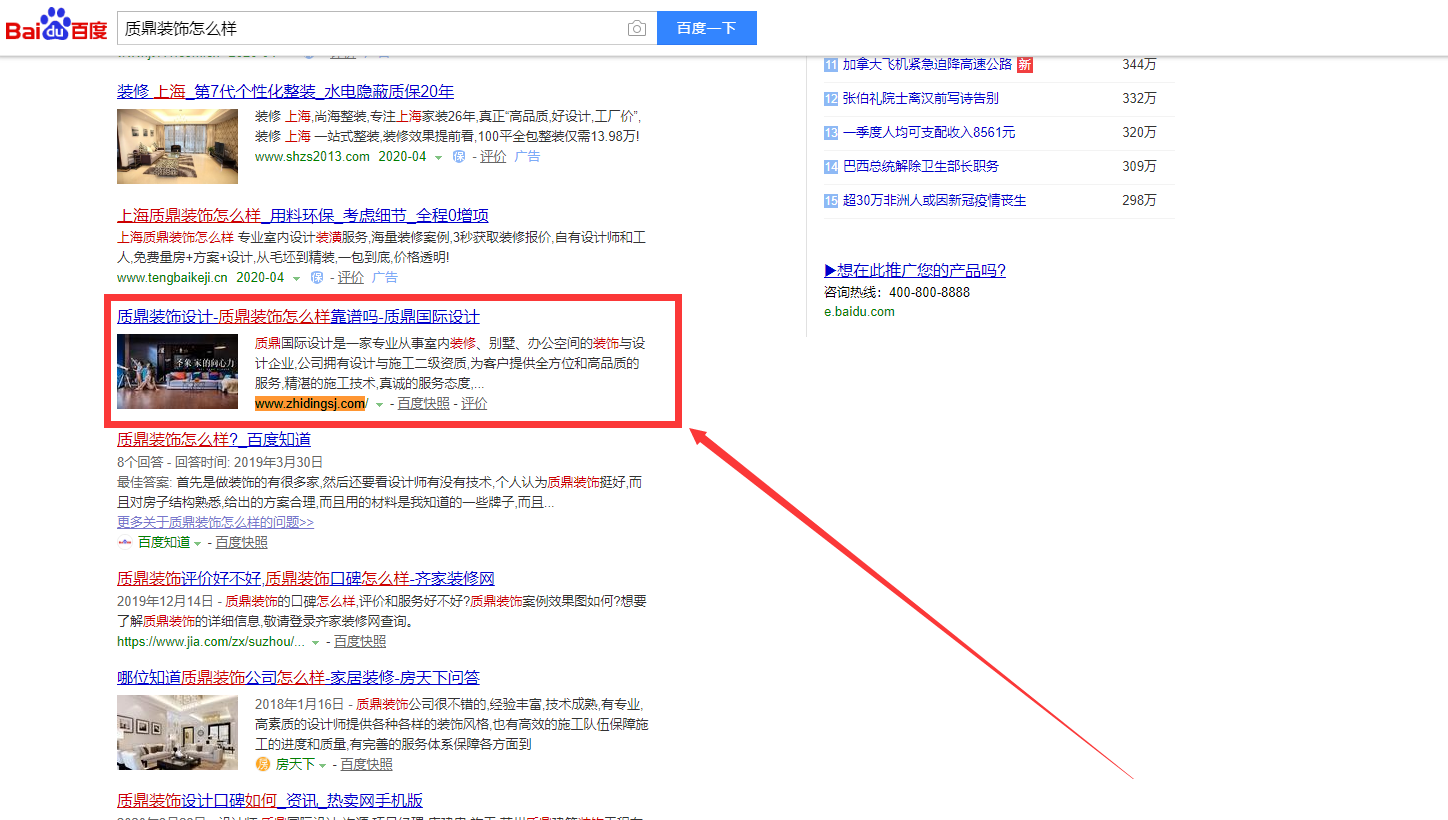Viewport: 1448px width, 820px height.
Task: Open result 质鼎装饰设计 靠谱吗 质鼎国际设计
Action: (298, 317)
